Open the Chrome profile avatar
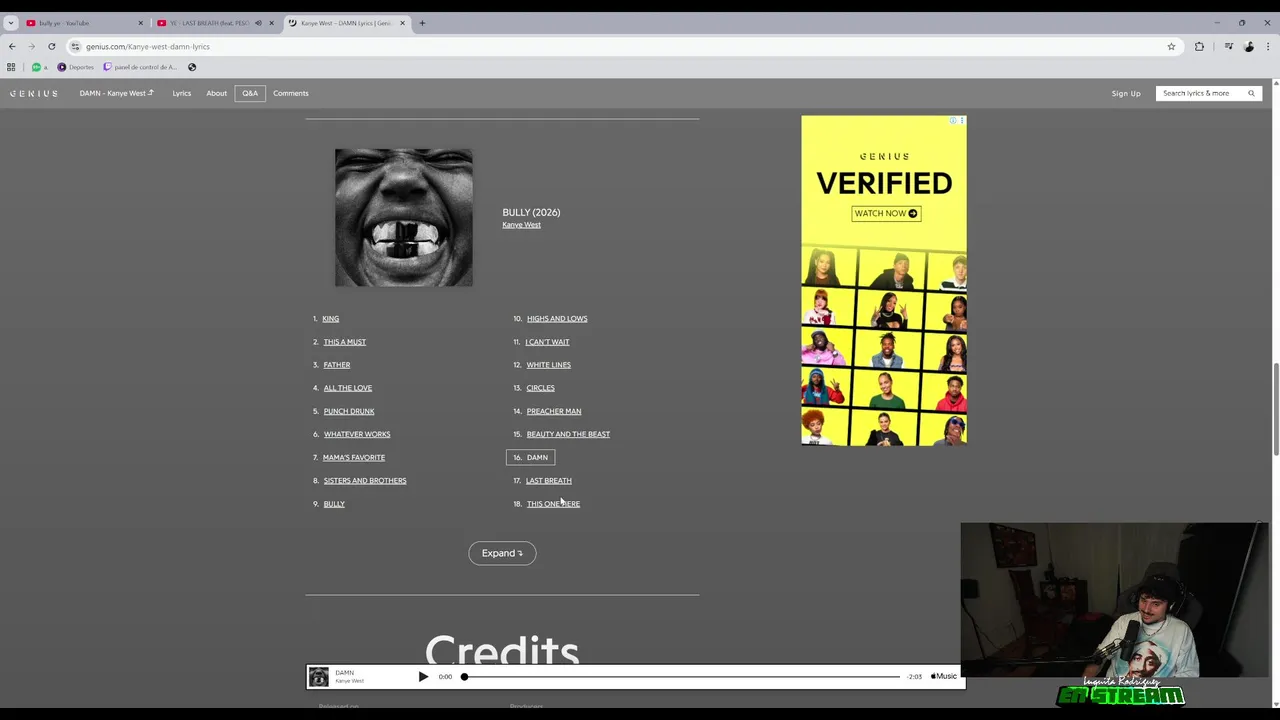The width and height of the screenshot is (1280, 720). 1249,46
